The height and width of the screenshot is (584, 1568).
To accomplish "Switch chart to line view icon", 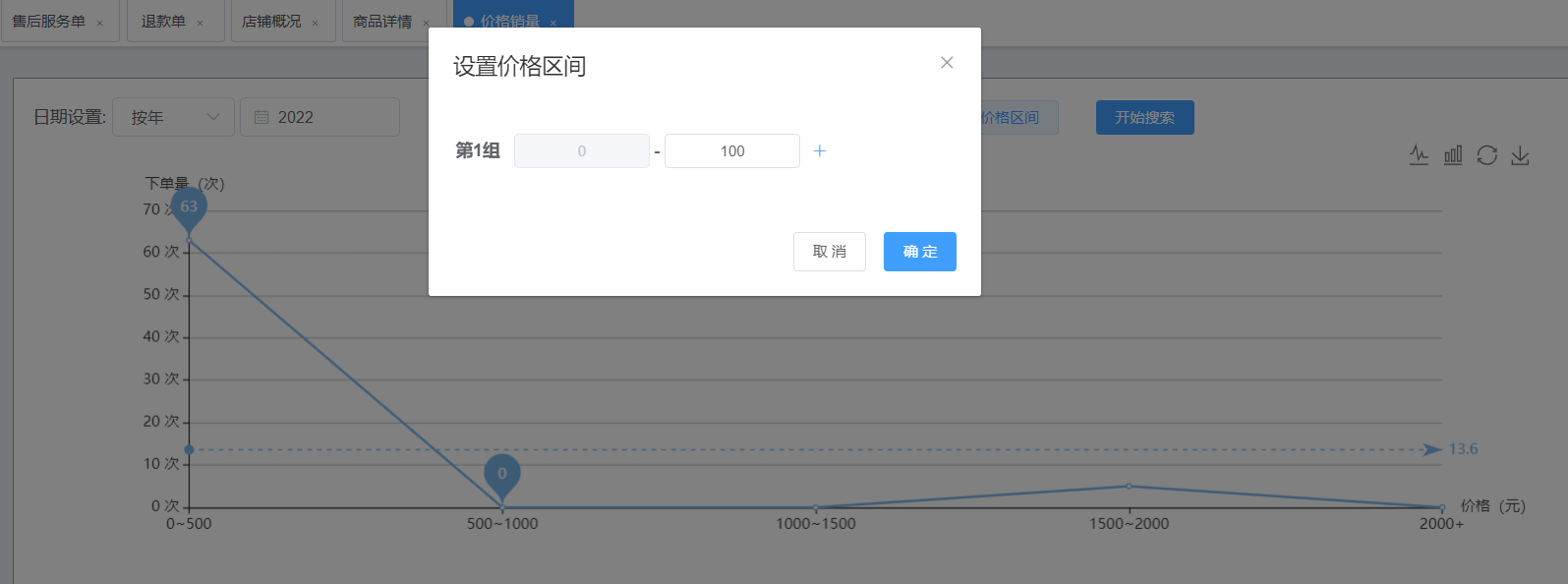I will click(1419, 155).
